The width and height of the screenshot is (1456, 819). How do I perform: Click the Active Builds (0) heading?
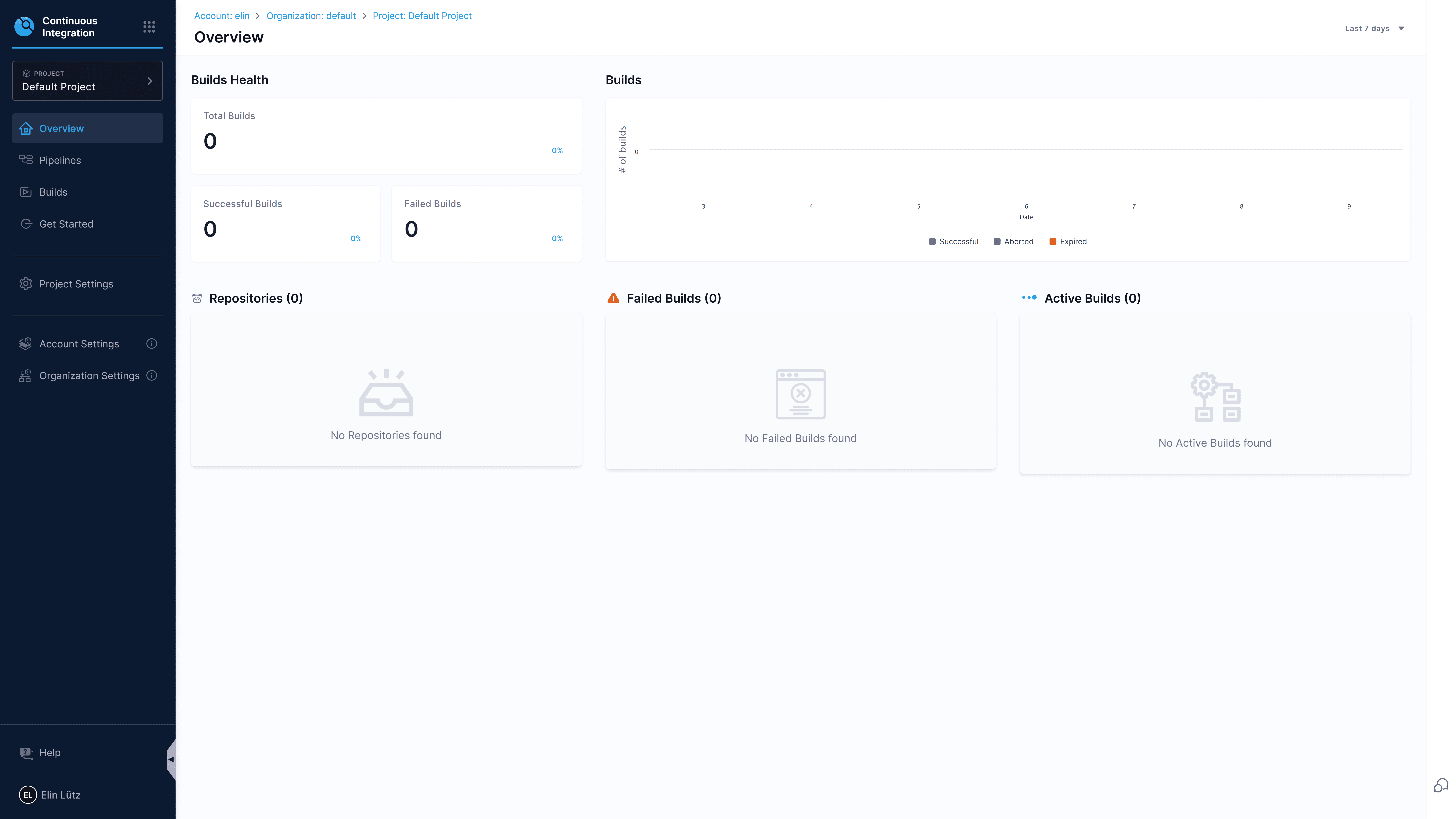pyautogui.click(x=1093, y=298)
